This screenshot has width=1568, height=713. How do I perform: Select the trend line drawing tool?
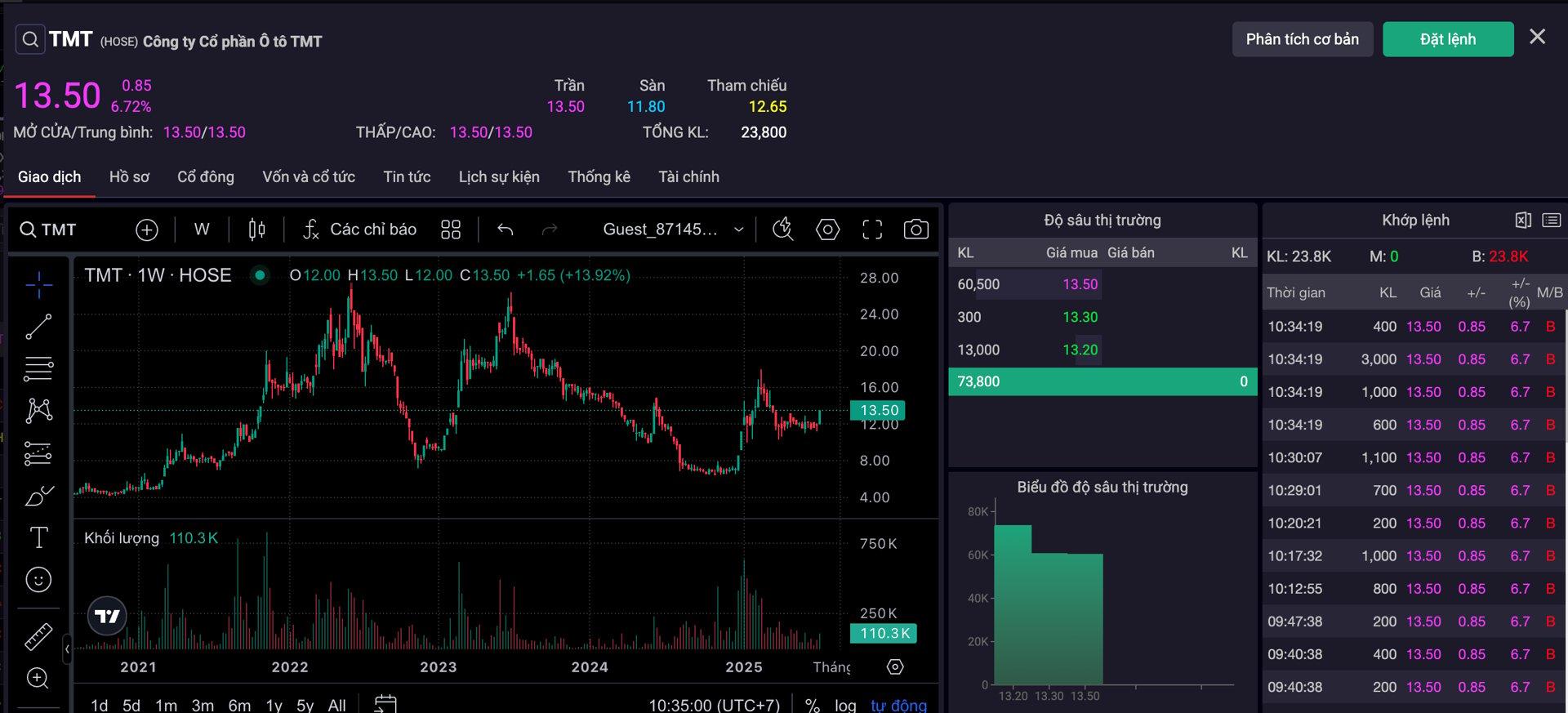click(38, 327)
